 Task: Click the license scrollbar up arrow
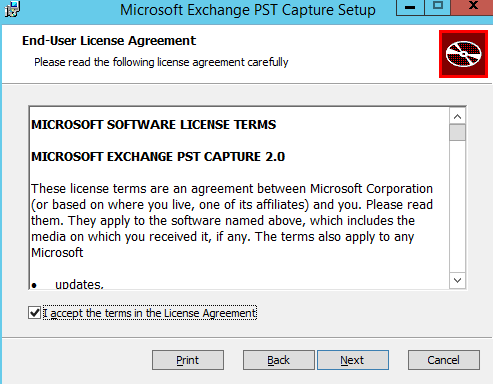[457, 116]
